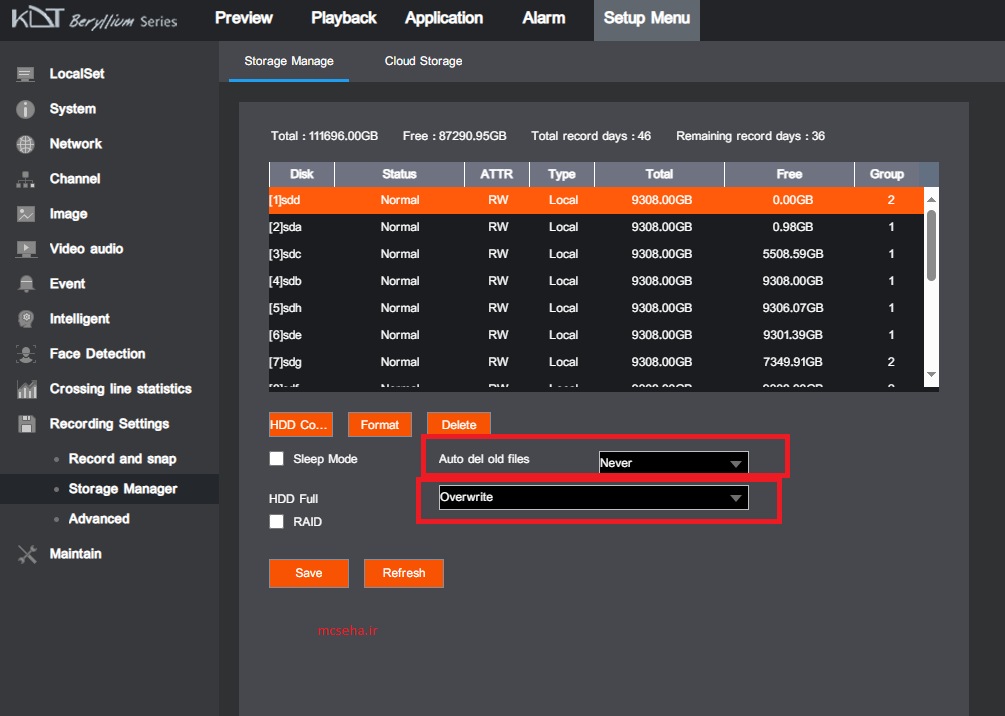Open the Advanced sub-item
The height and width of the screenshot is (716, 1005).
[99, 519]
